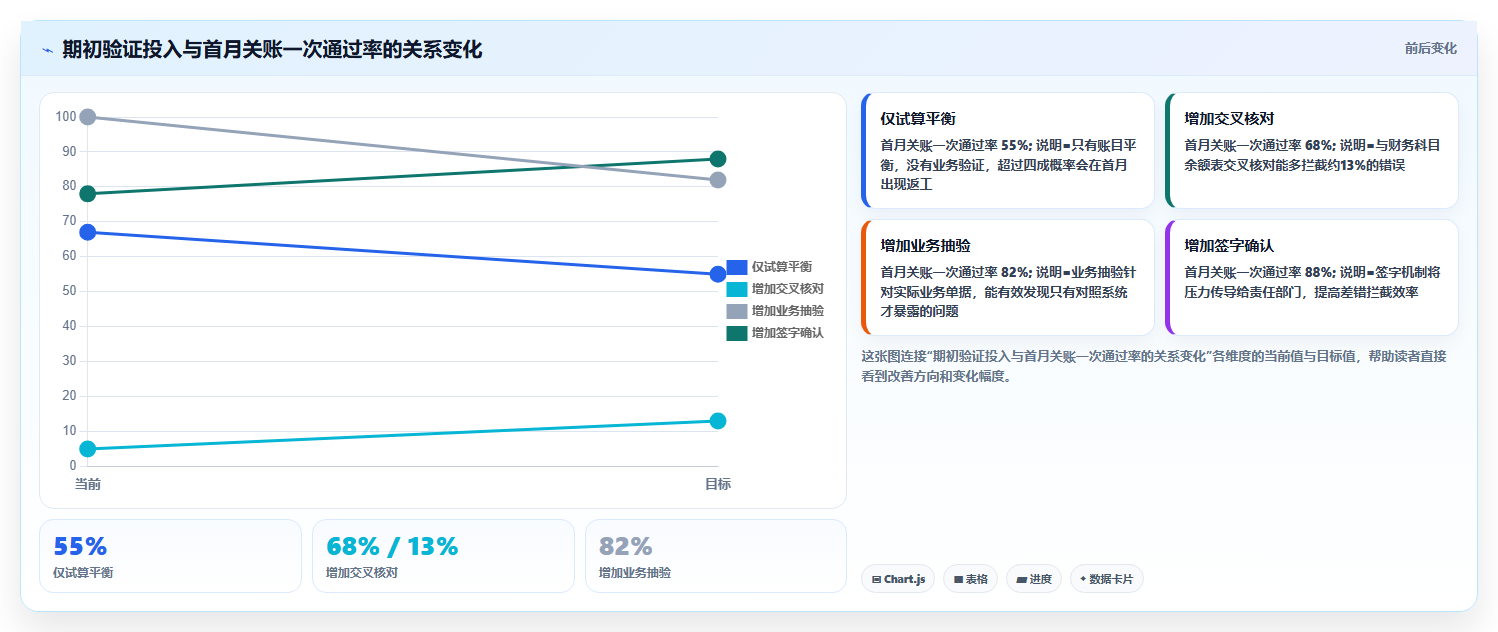Open the 增加业务抽验 info card title
The width and height of the screenshot is (1498, 632).
(x=925, y=246)
